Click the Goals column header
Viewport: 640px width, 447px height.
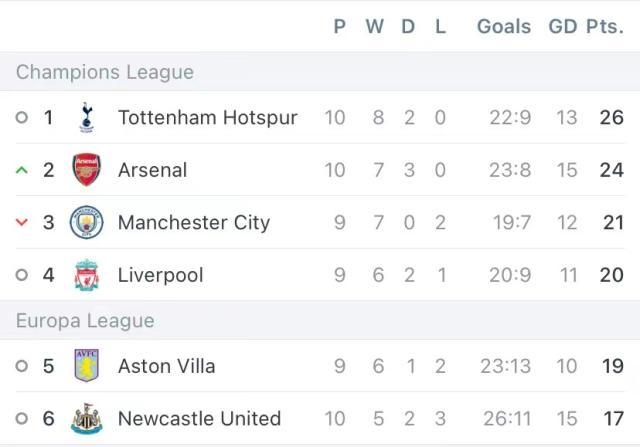click(504, 27)
